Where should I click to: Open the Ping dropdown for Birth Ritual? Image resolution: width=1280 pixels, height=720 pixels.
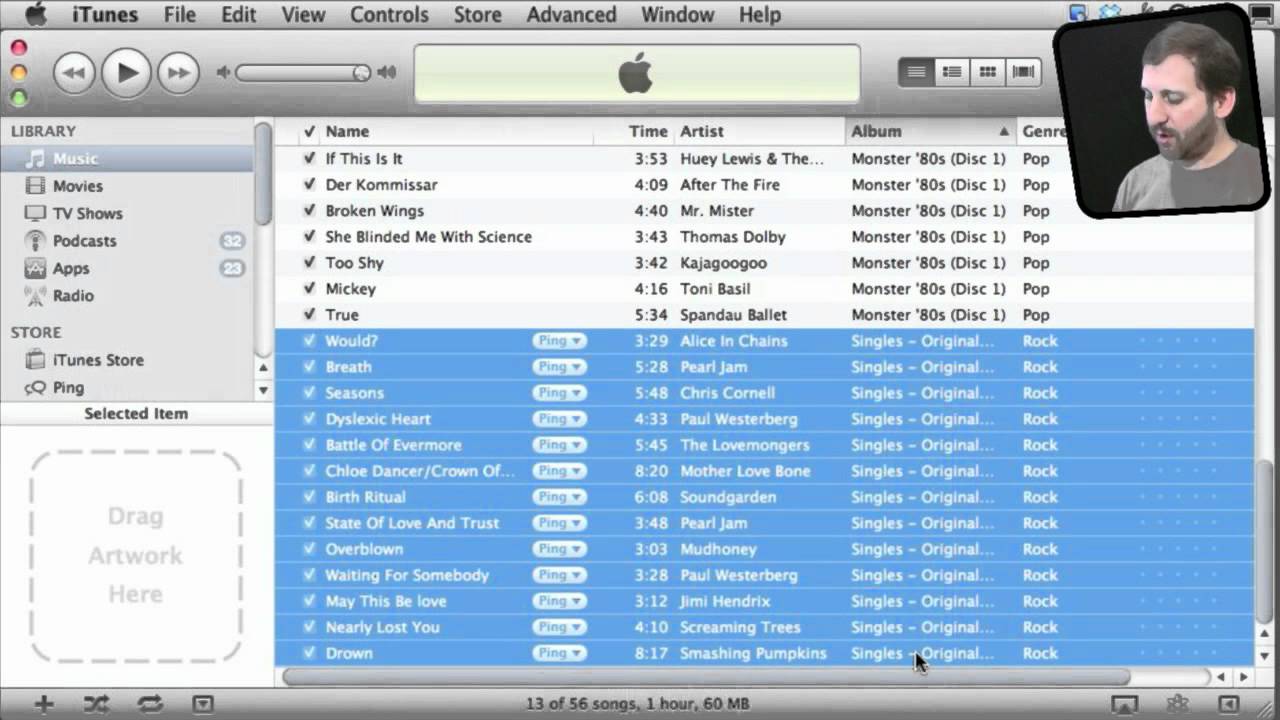tap(559, 497)
